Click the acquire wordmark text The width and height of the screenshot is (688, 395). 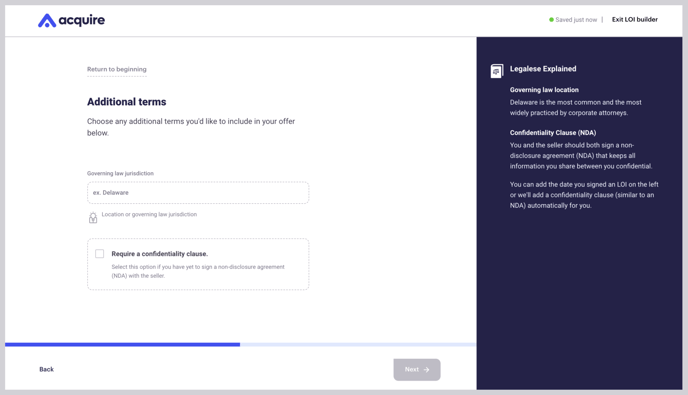(82, 20)
